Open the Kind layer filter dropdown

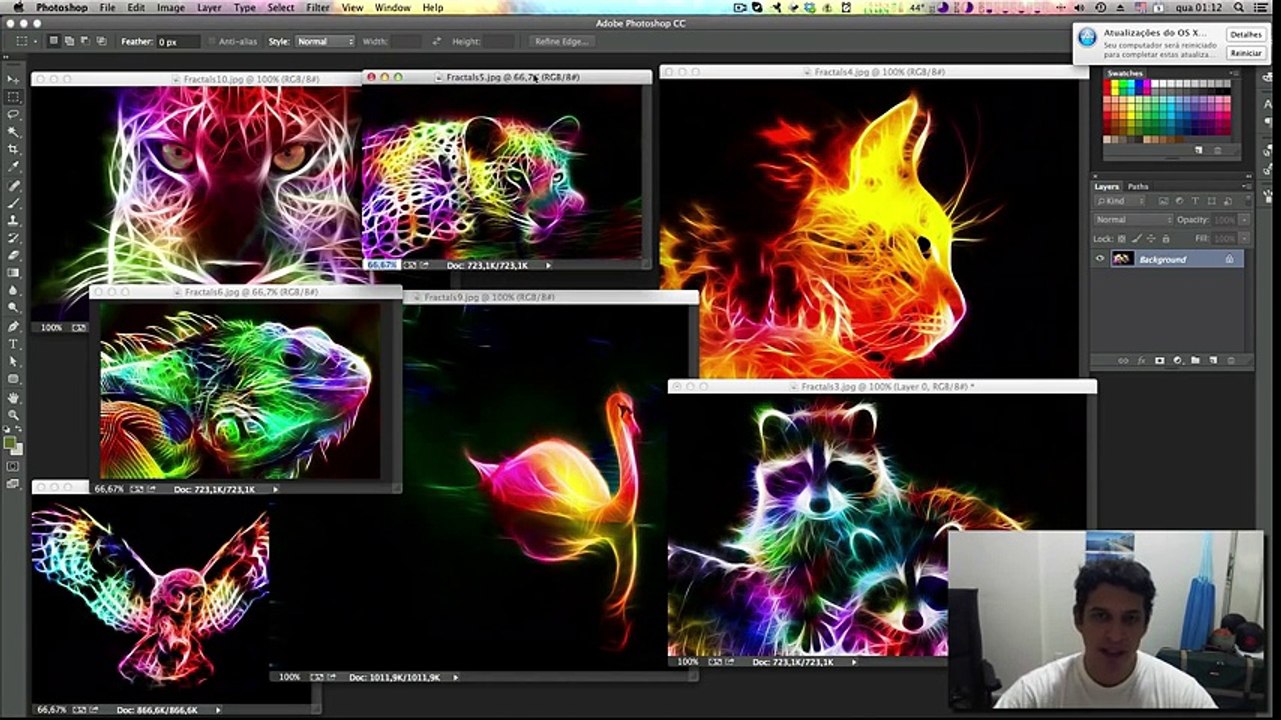pyautogui.click(x=1122, y=201)
